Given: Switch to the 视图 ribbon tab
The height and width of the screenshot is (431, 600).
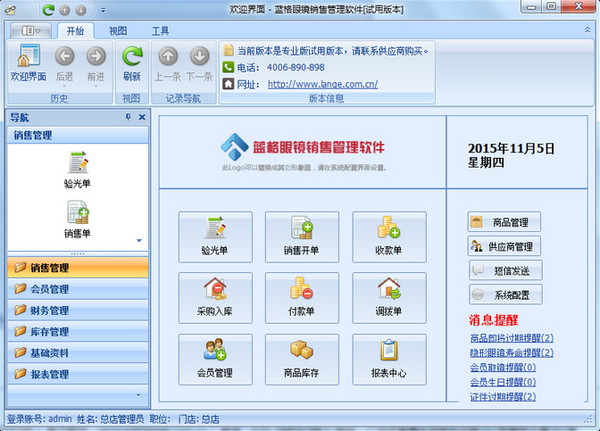Looking at the screenshot, I should 118,31.
